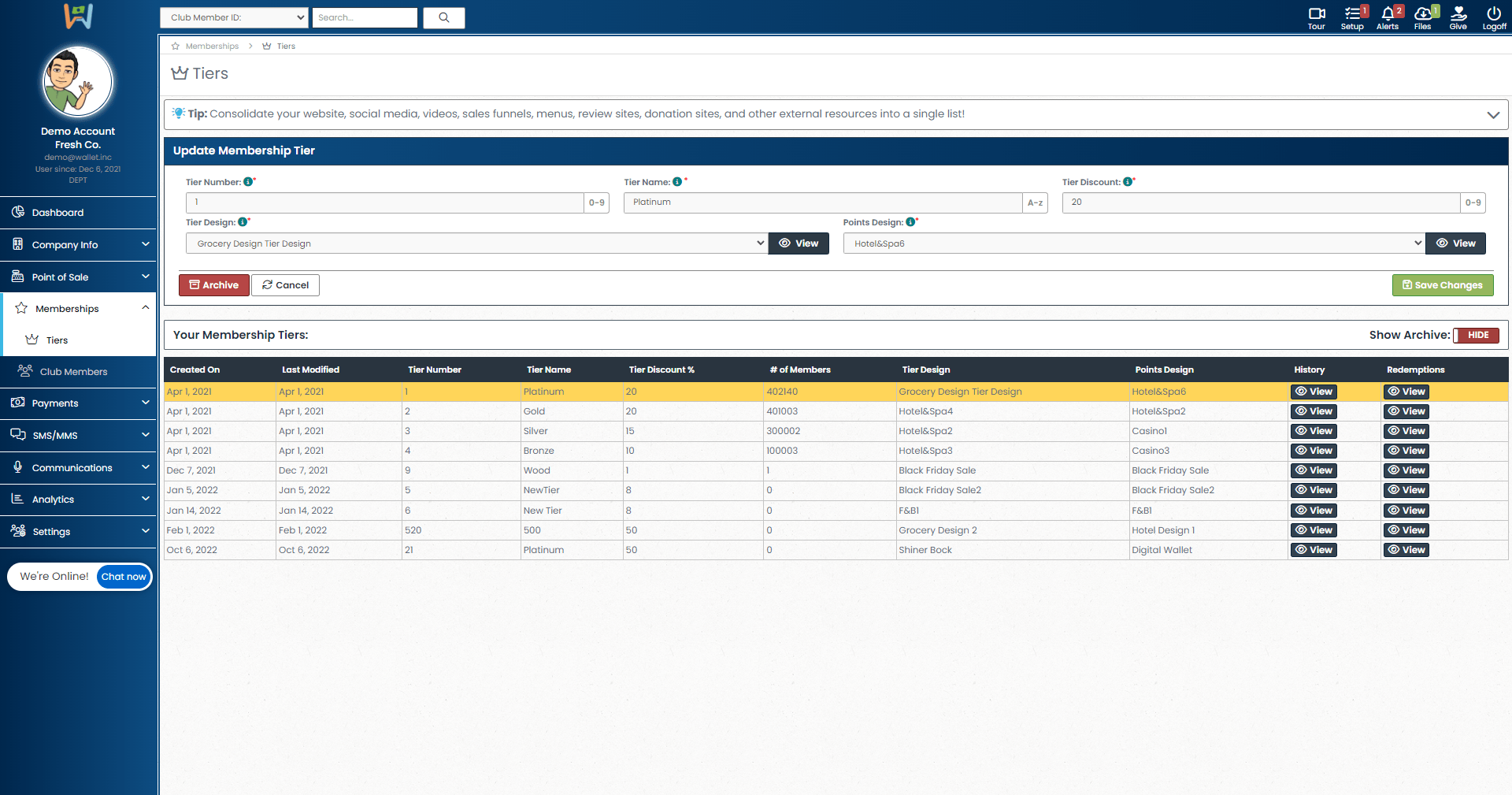Screen dimensions: 1512x795
Task: Click the Save Changes button
Action: coord(1442,285)
